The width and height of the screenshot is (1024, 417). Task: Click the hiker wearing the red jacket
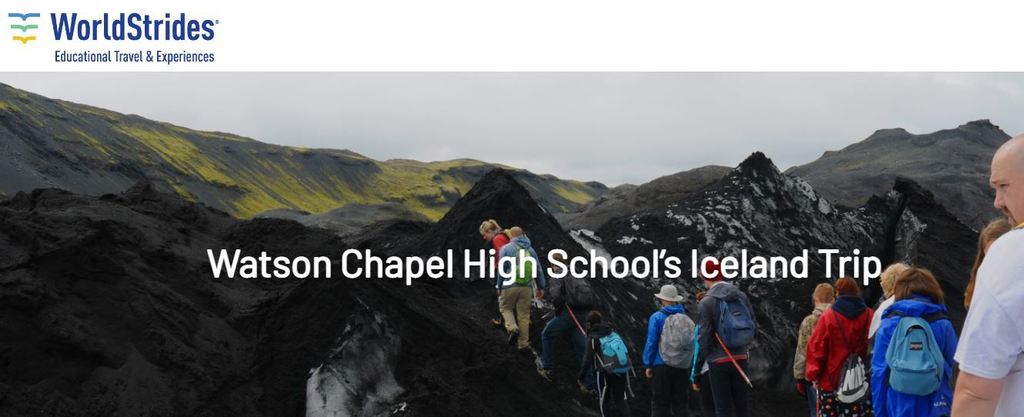tap(838, 346)
